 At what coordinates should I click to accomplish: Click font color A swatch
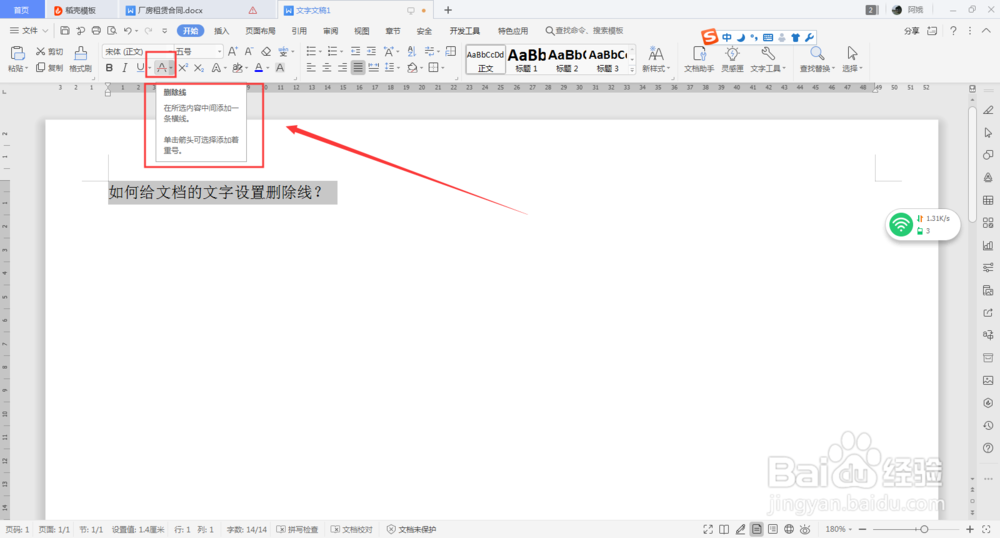click(258, 68)
